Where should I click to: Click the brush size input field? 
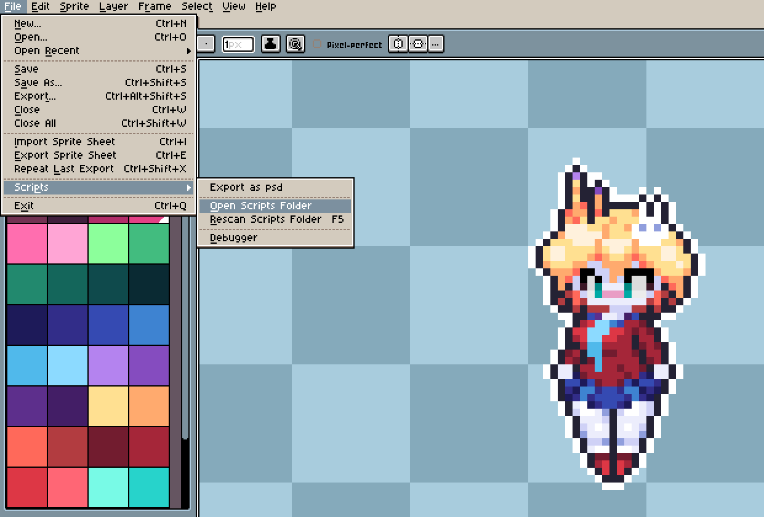pos(238,44)
